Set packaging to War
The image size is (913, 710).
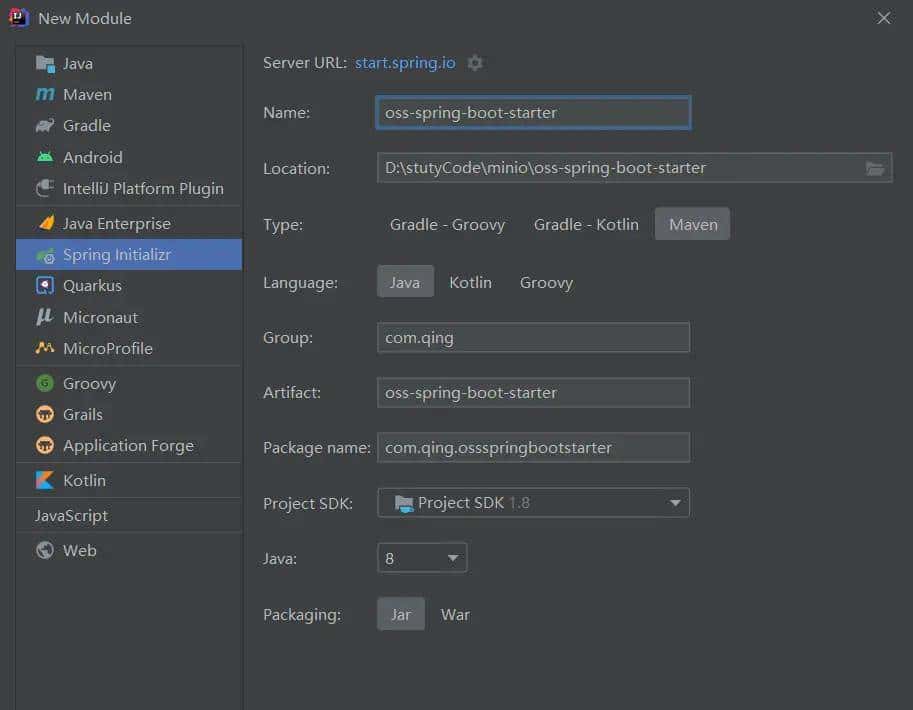(x=455, y=614)
